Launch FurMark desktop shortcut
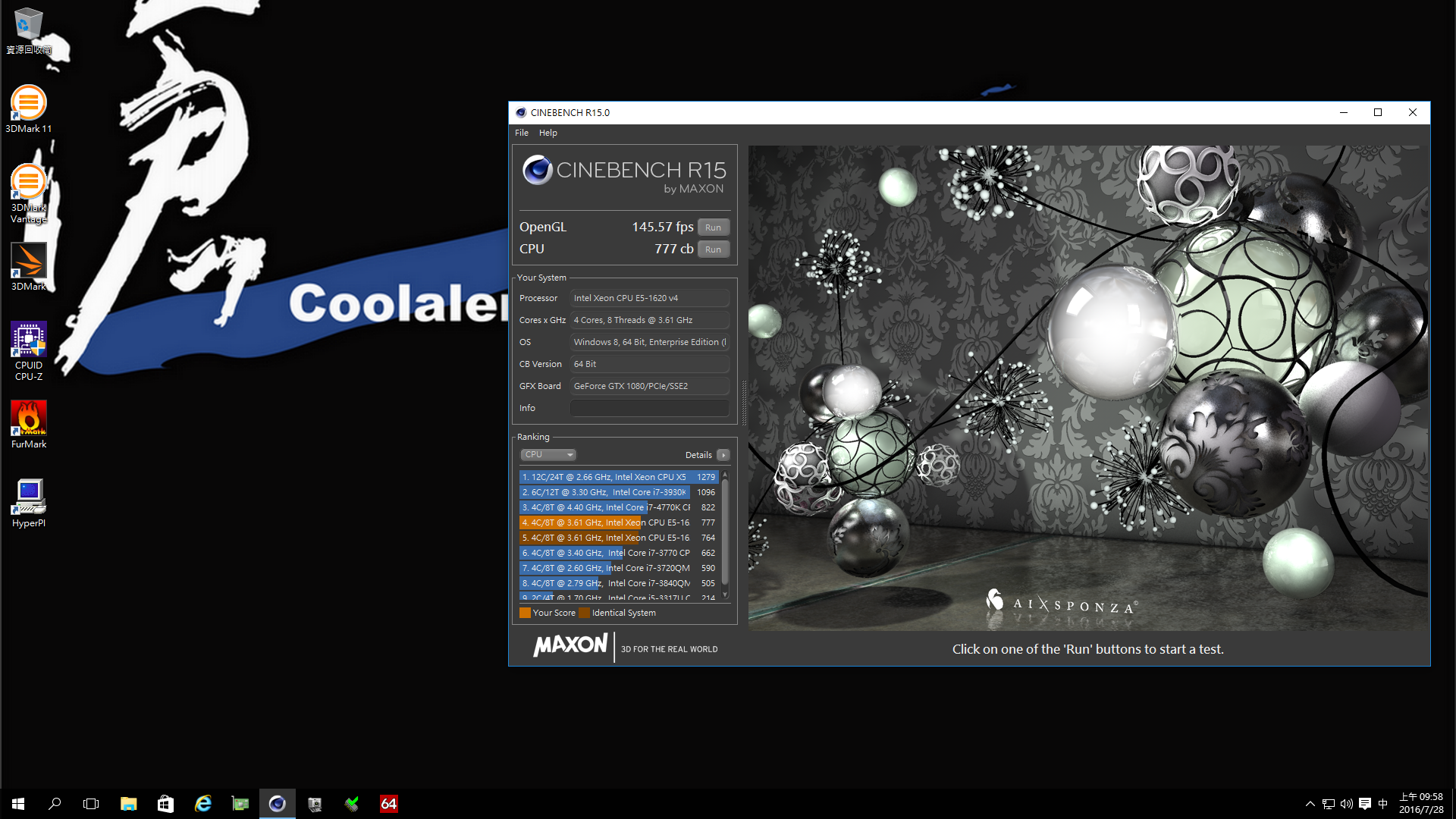This screenshot has height=819, width=1456. point(28,425)
